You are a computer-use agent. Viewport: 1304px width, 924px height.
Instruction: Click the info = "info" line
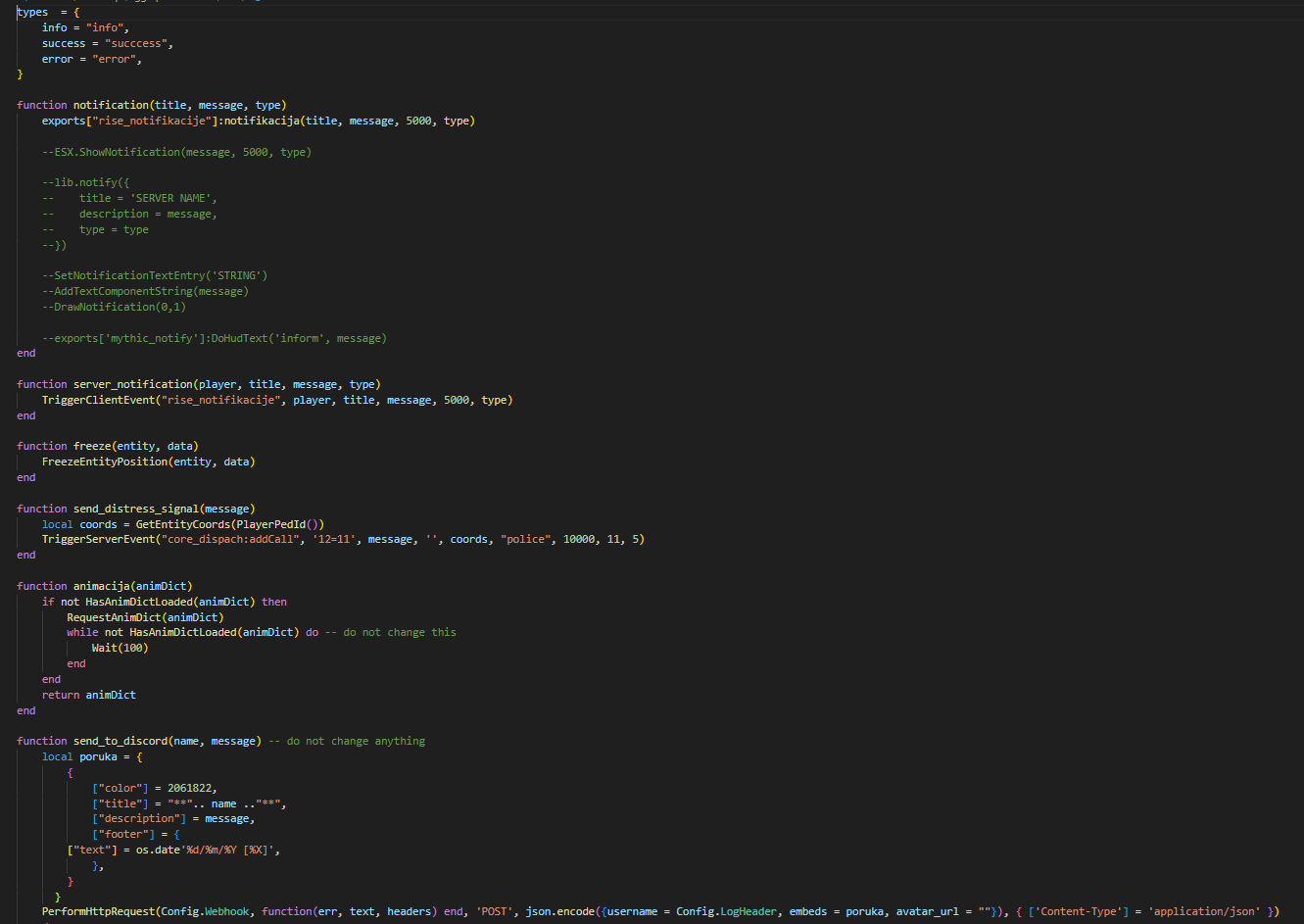[x=85, y=27]
